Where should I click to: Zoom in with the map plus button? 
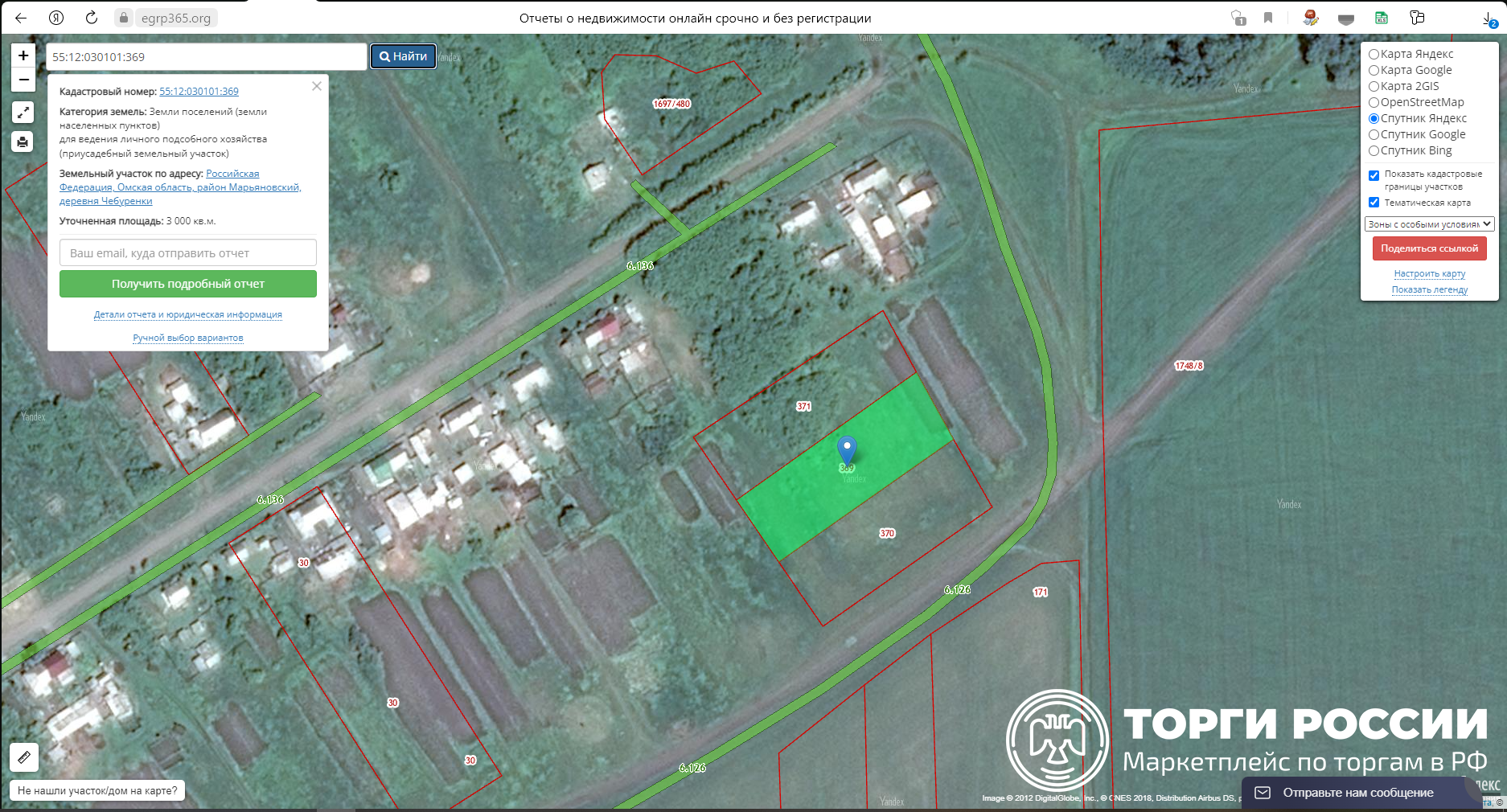pyautogui.click(x=23, y=55)
